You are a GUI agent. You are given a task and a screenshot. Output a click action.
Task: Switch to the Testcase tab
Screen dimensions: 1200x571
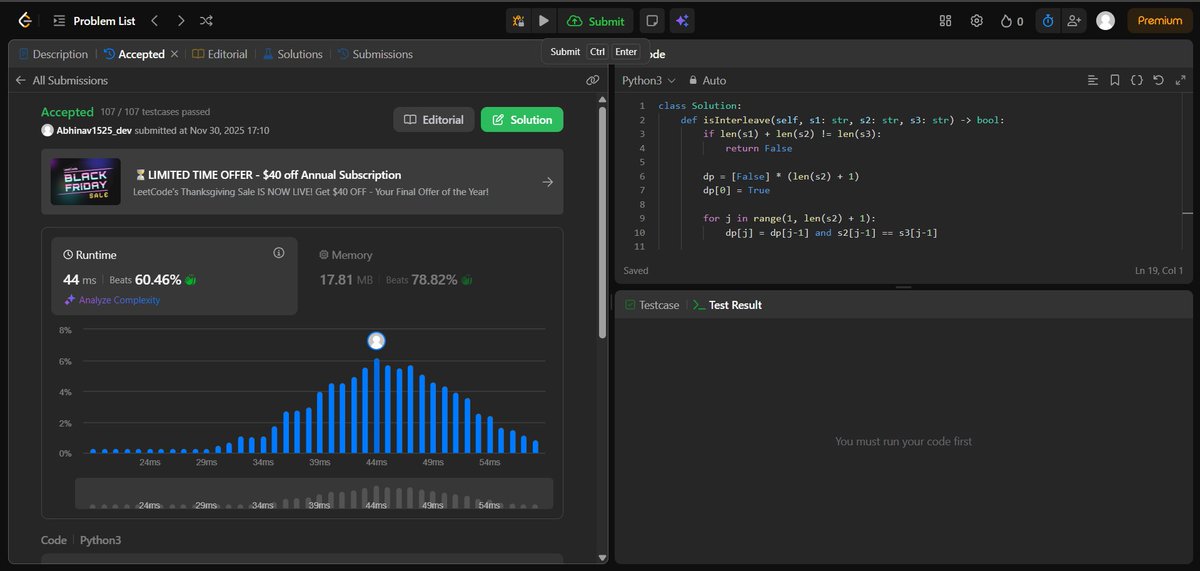pyautogui.click(x=652, y=305)
